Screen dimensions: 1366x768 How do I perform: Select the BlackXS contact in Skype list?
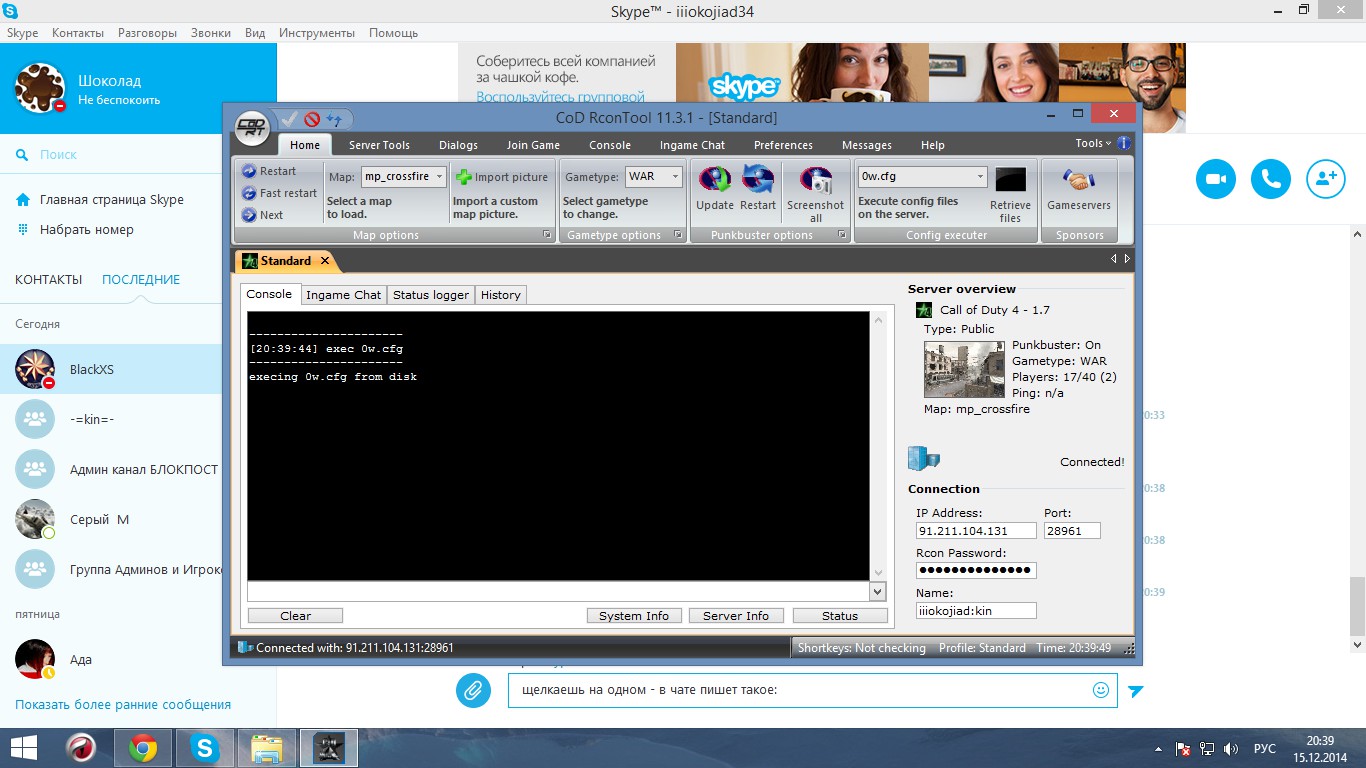tap(110, 369)
